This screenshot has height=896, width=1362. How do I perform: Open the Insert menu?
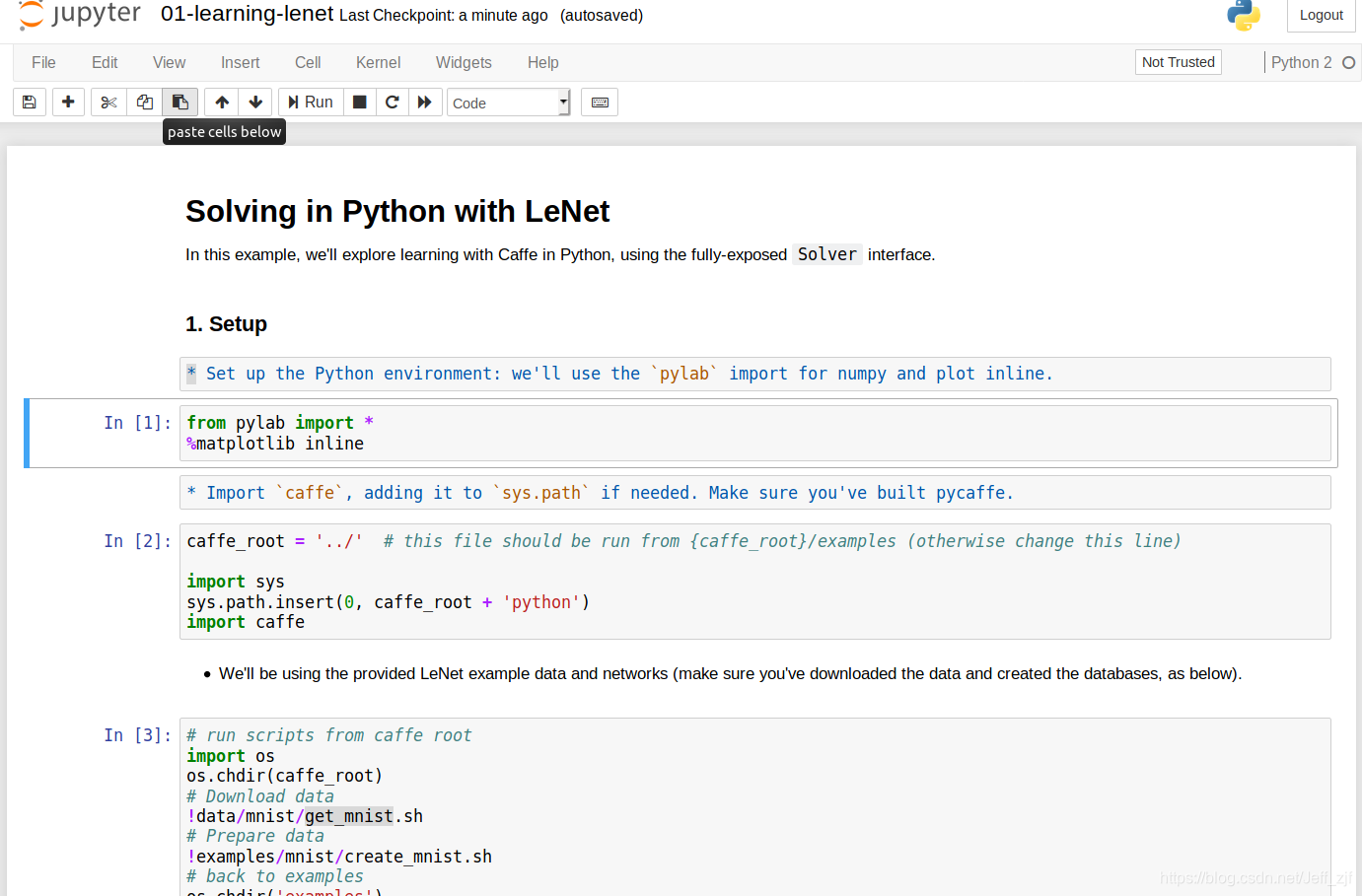click(x=241, y=62)
